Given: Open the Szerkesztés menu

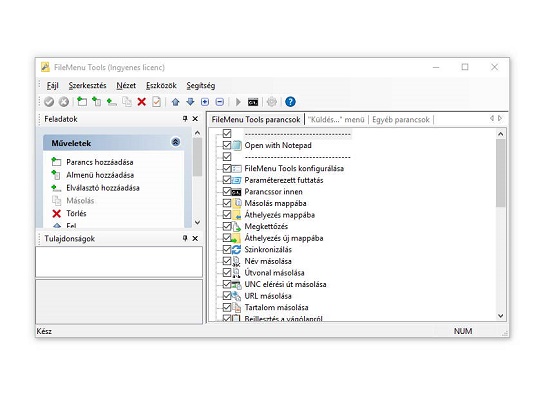Looking at the screenshot, I should pos(87,86).
